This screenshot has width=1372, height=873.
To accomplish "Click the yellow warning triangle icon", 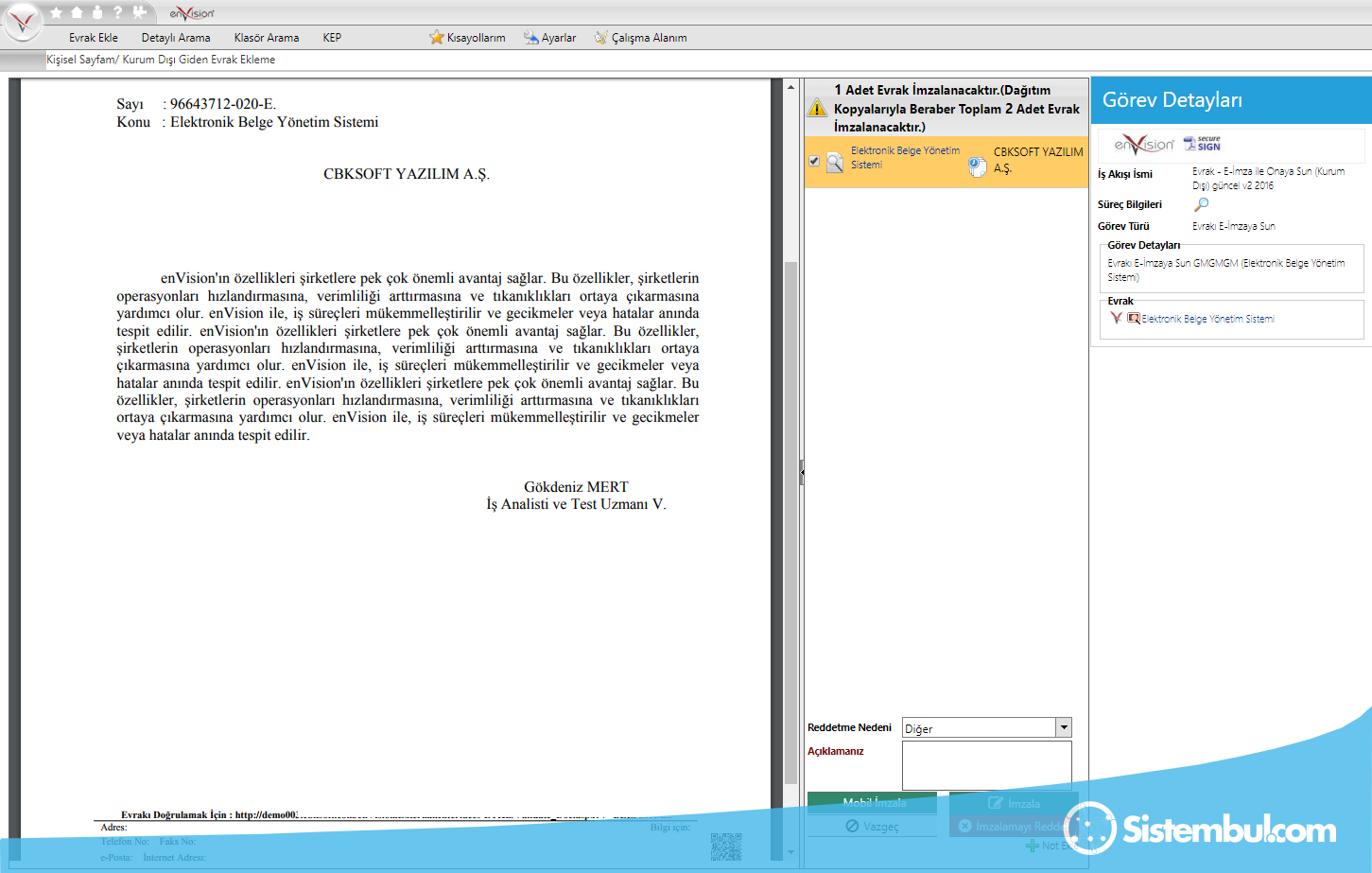I will point(817,108).
